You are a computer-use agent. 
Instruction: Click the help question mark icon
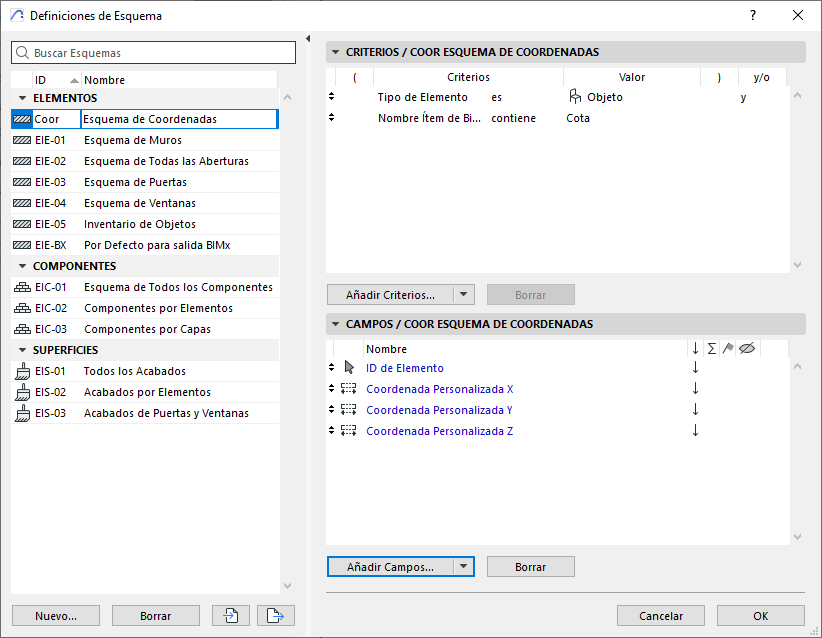pos(751,15)
